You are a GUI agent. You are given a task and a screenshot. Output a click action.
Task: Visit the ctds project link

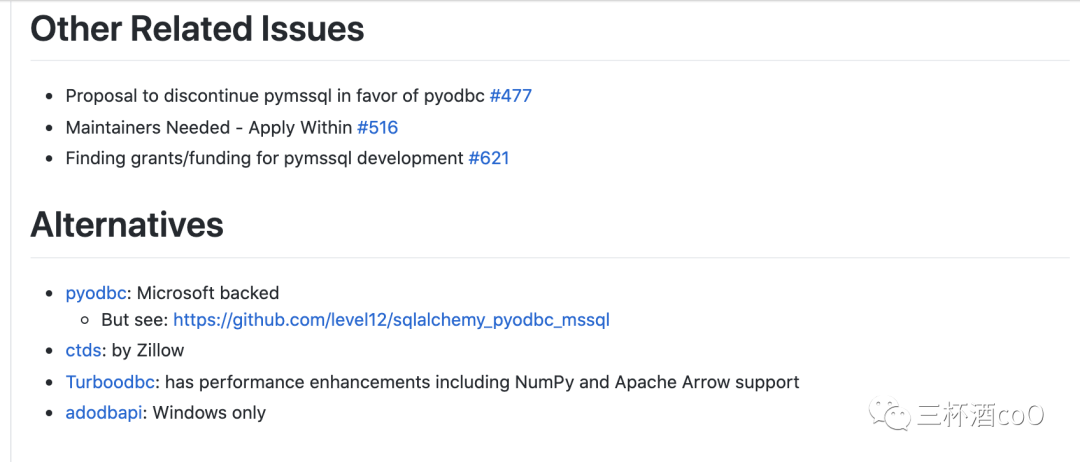83,350
